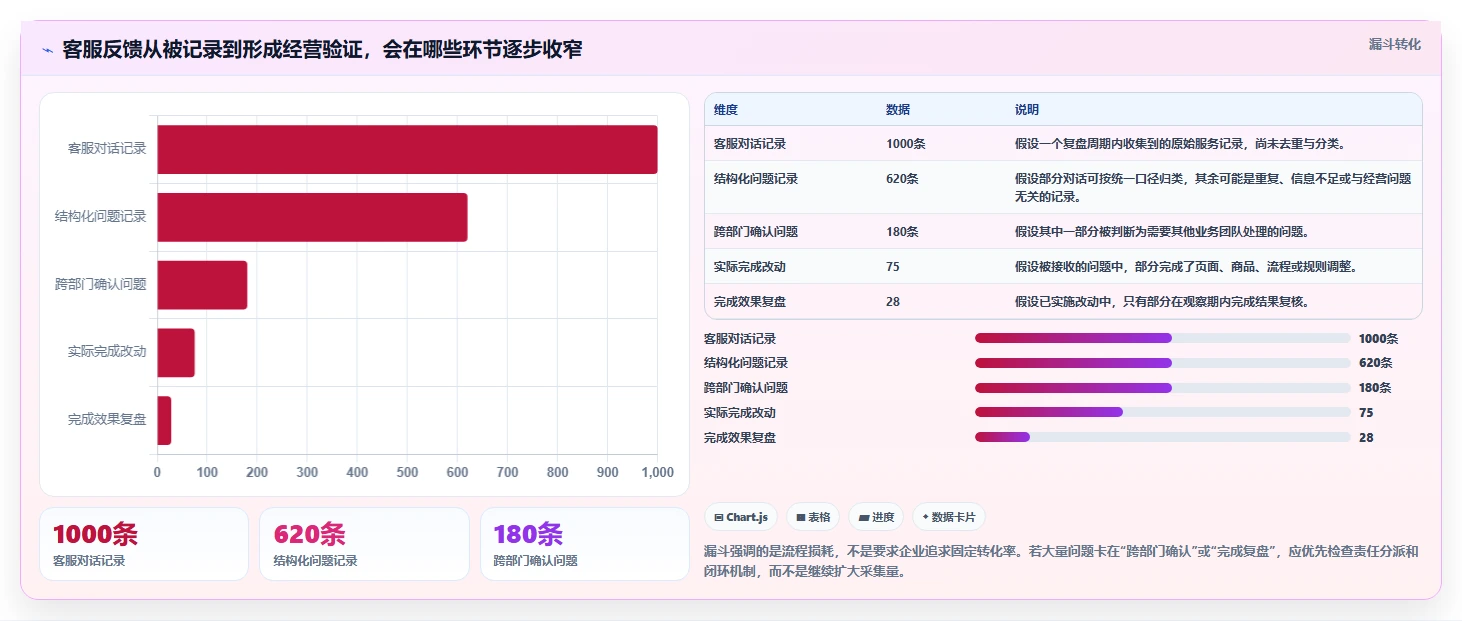The image size is (1462, 621).
Task: Click the 180条 table cell
Action: pyautogui.click(x=902, y=232)
